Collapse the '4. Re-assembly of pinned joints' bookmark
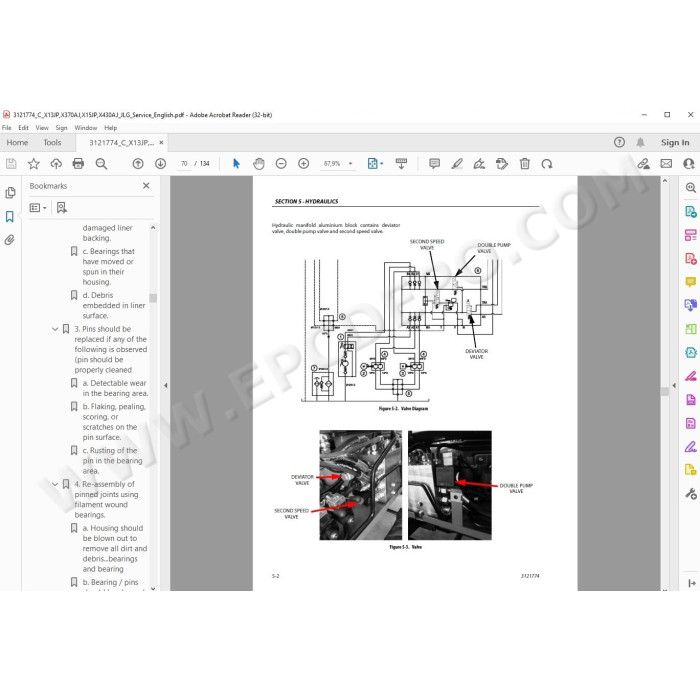 [x=55, y=484]
